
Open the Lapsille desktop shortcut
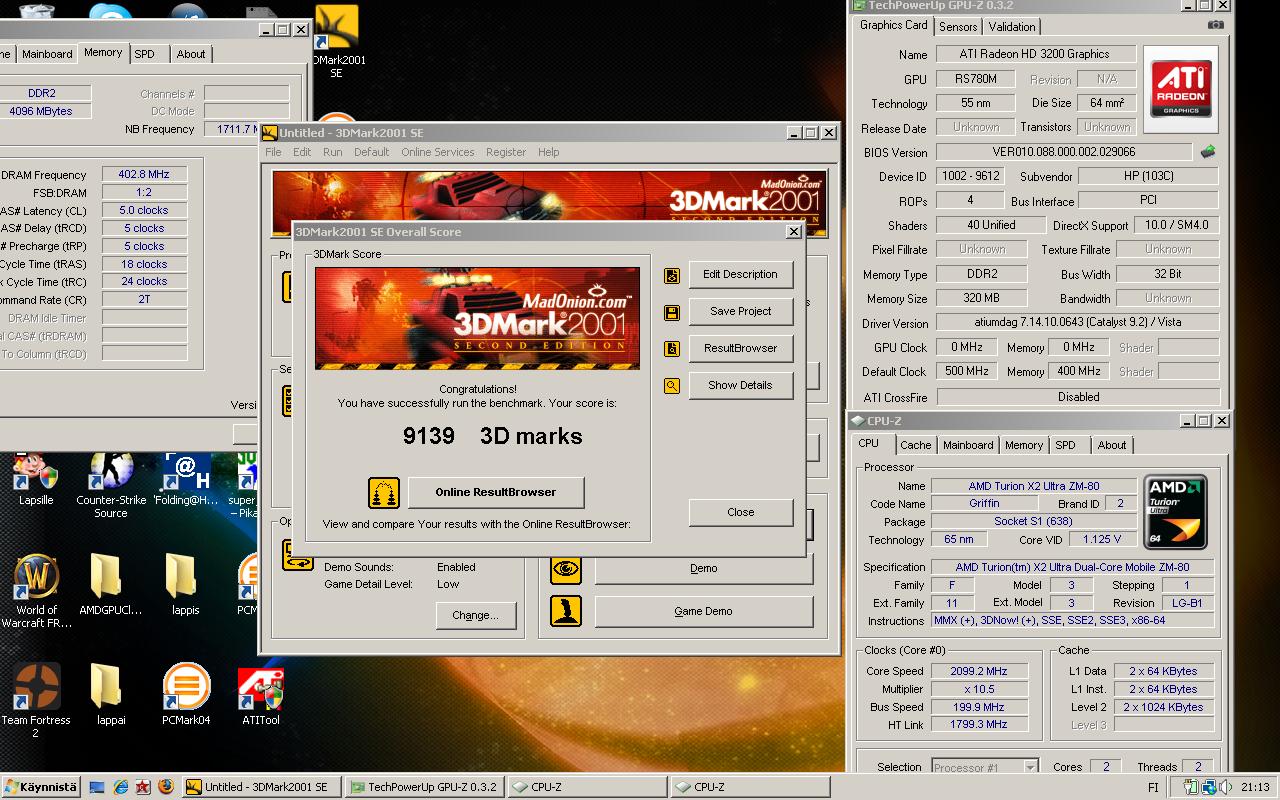point(36,479)
